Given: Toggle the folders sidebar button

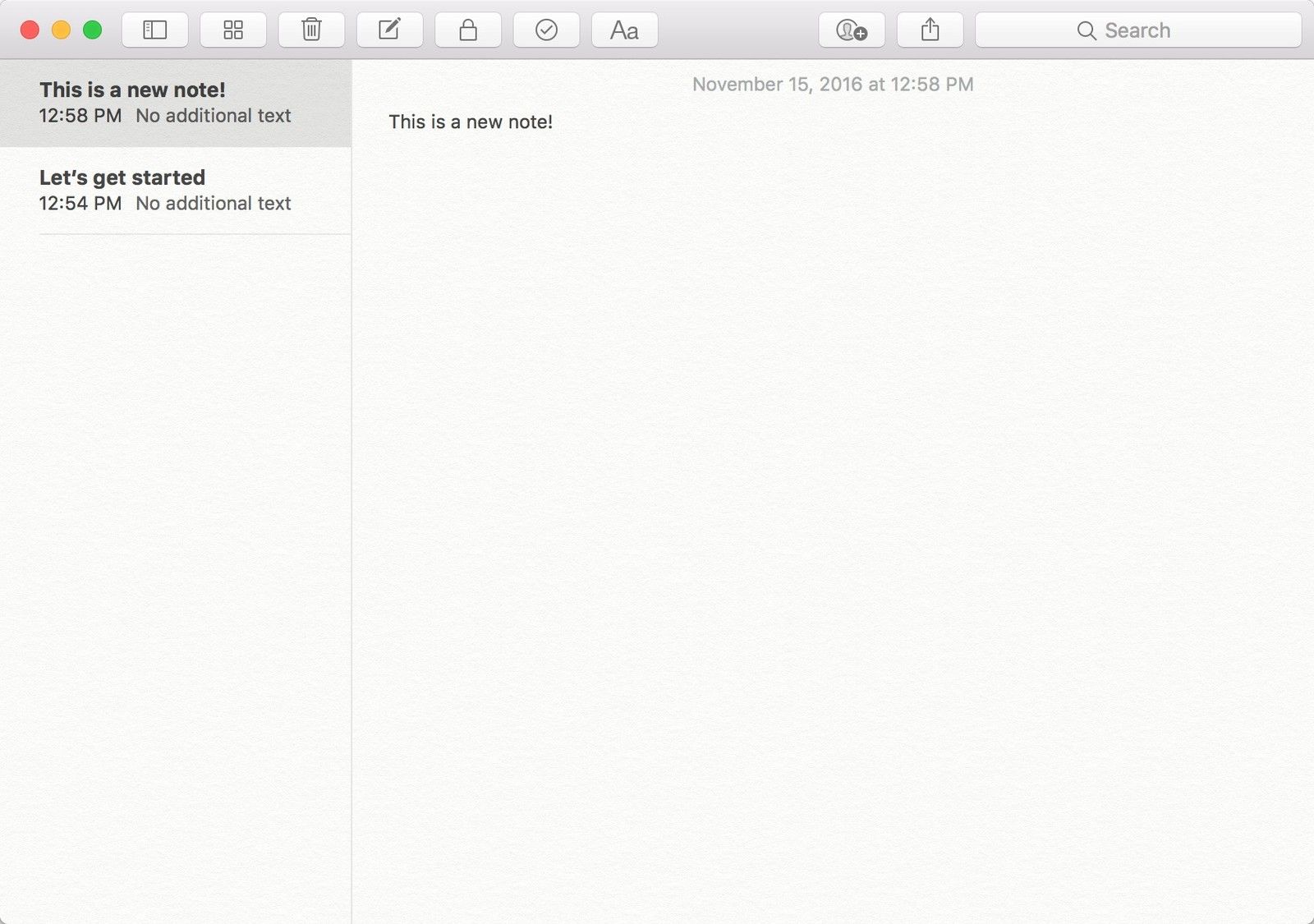Looking at the screenshot, I should click(x=154, y=30).
